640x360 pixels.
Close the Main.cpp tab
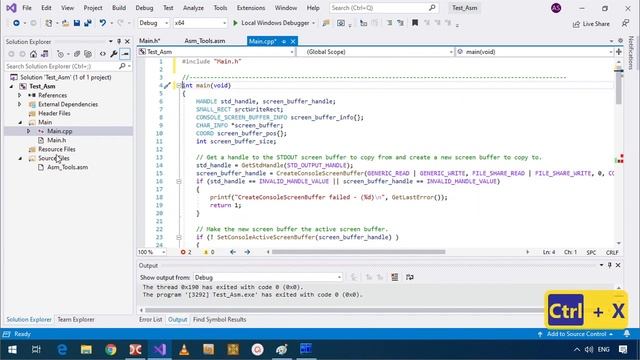click(x=293, y=41)
